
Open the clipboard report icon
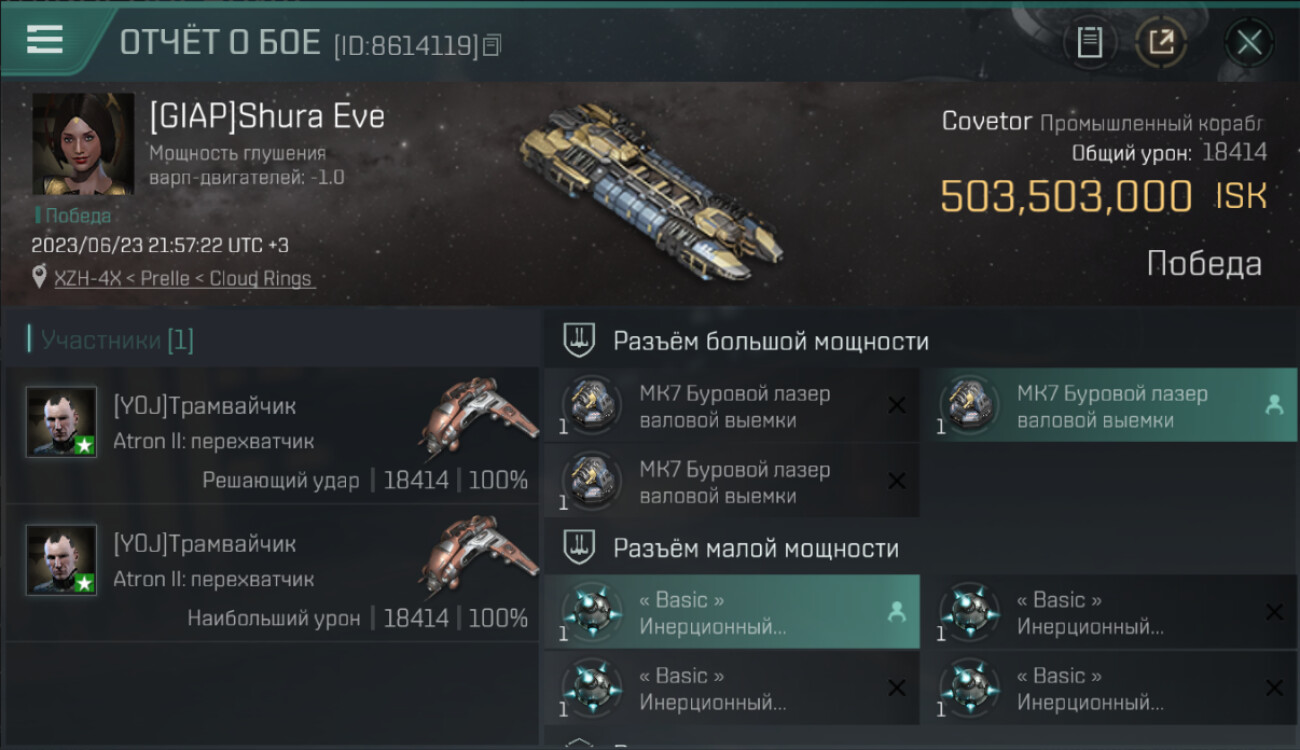pyautogui.click(x=1090, y=42)
